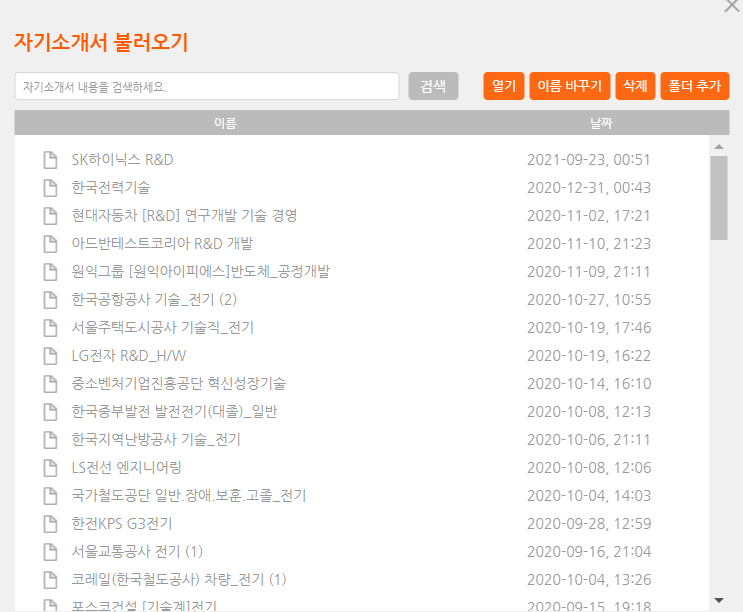Screen dimensions: 743x612
Task: Click the date 2020-10-08, 12:06
Action: pos(589,468)
